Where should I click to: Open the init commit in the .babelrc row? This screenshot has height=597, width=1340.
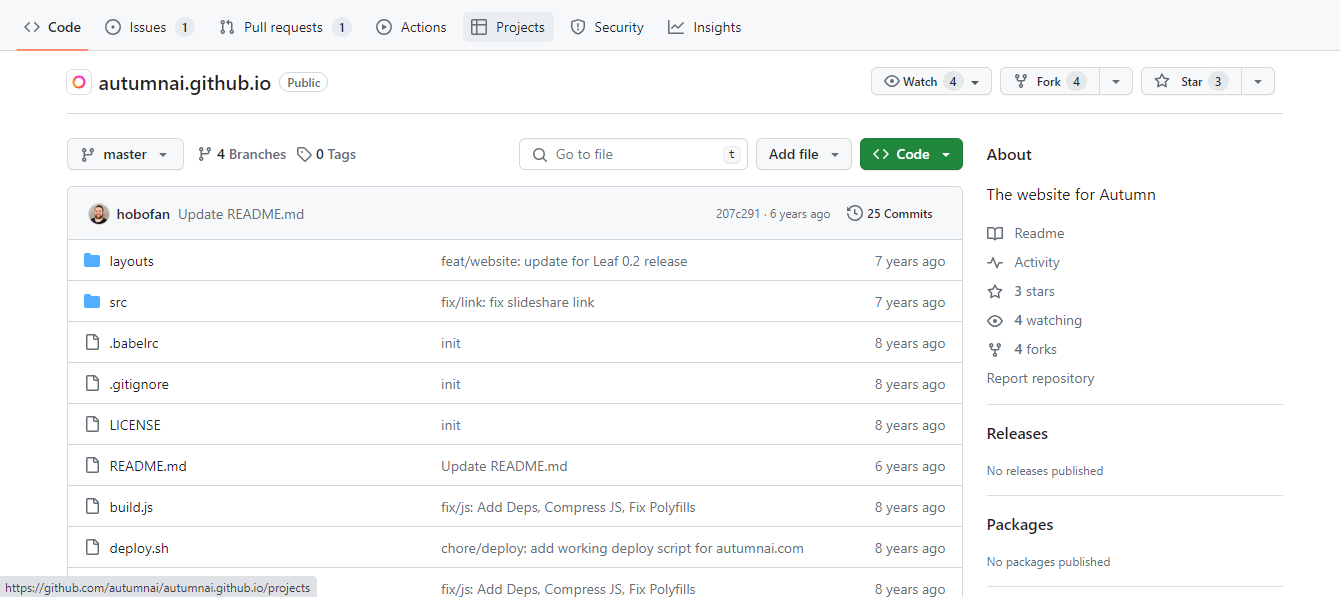(451, 343)
